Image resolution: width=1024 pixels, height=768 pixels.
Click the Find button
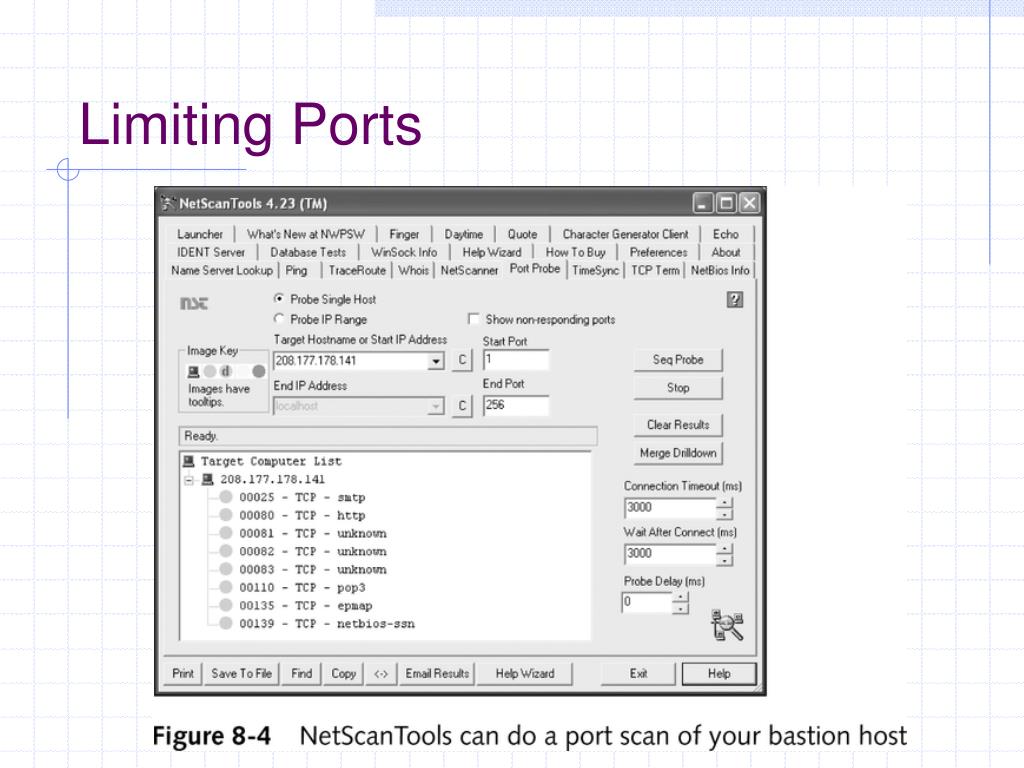click(x=302, y=673)
